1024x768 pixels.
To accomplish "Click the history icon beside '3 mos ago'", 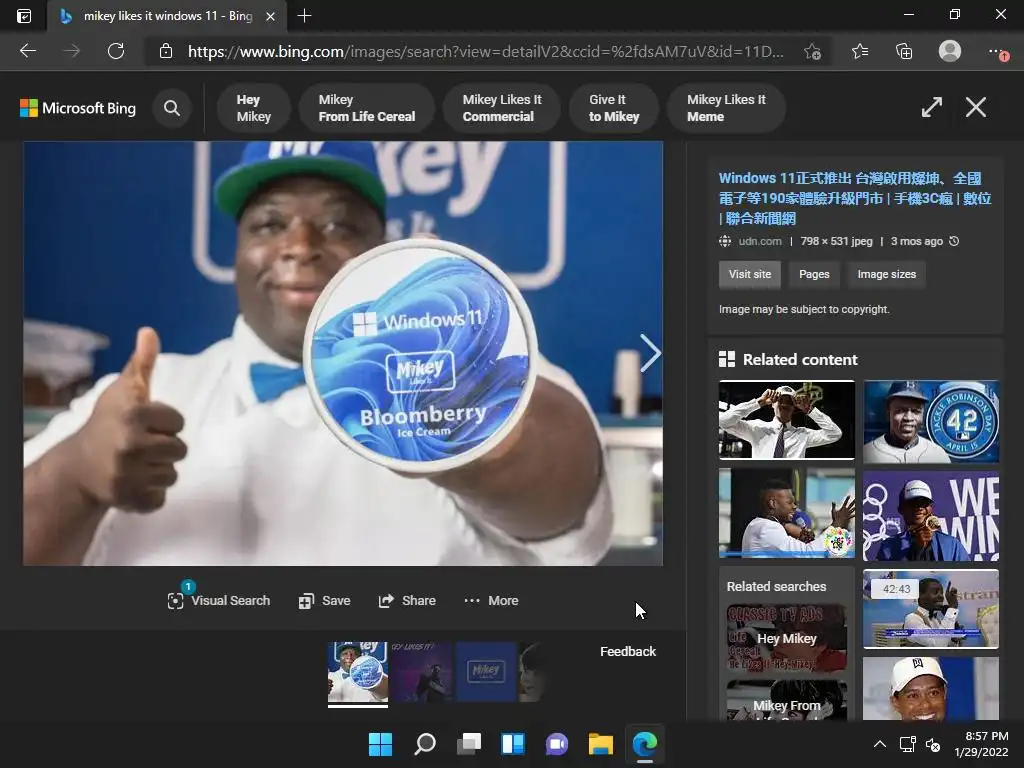I will [954, 241].
